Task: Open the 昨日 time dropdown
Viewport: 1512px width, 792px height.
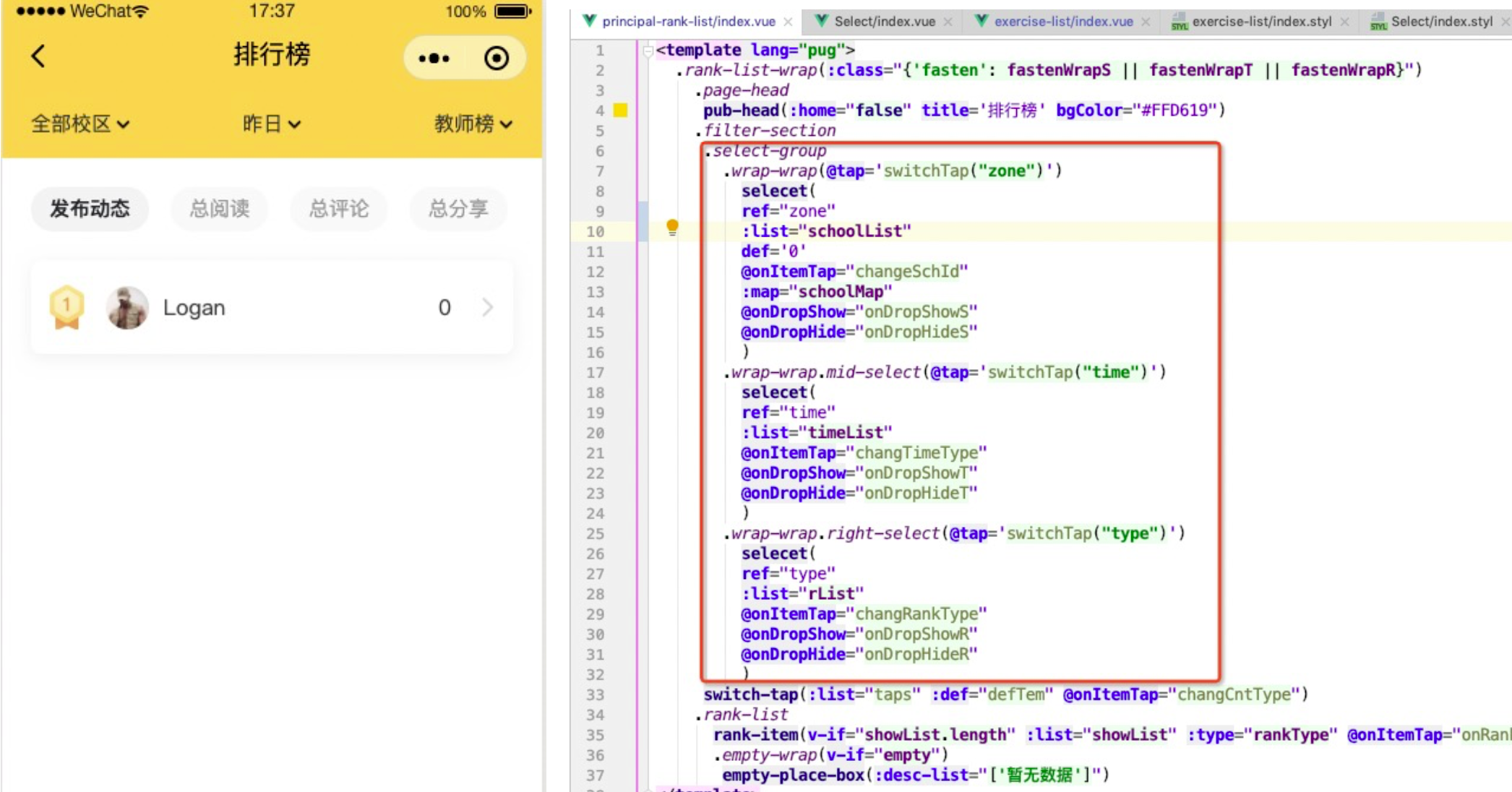Action: tap(271, 124)
